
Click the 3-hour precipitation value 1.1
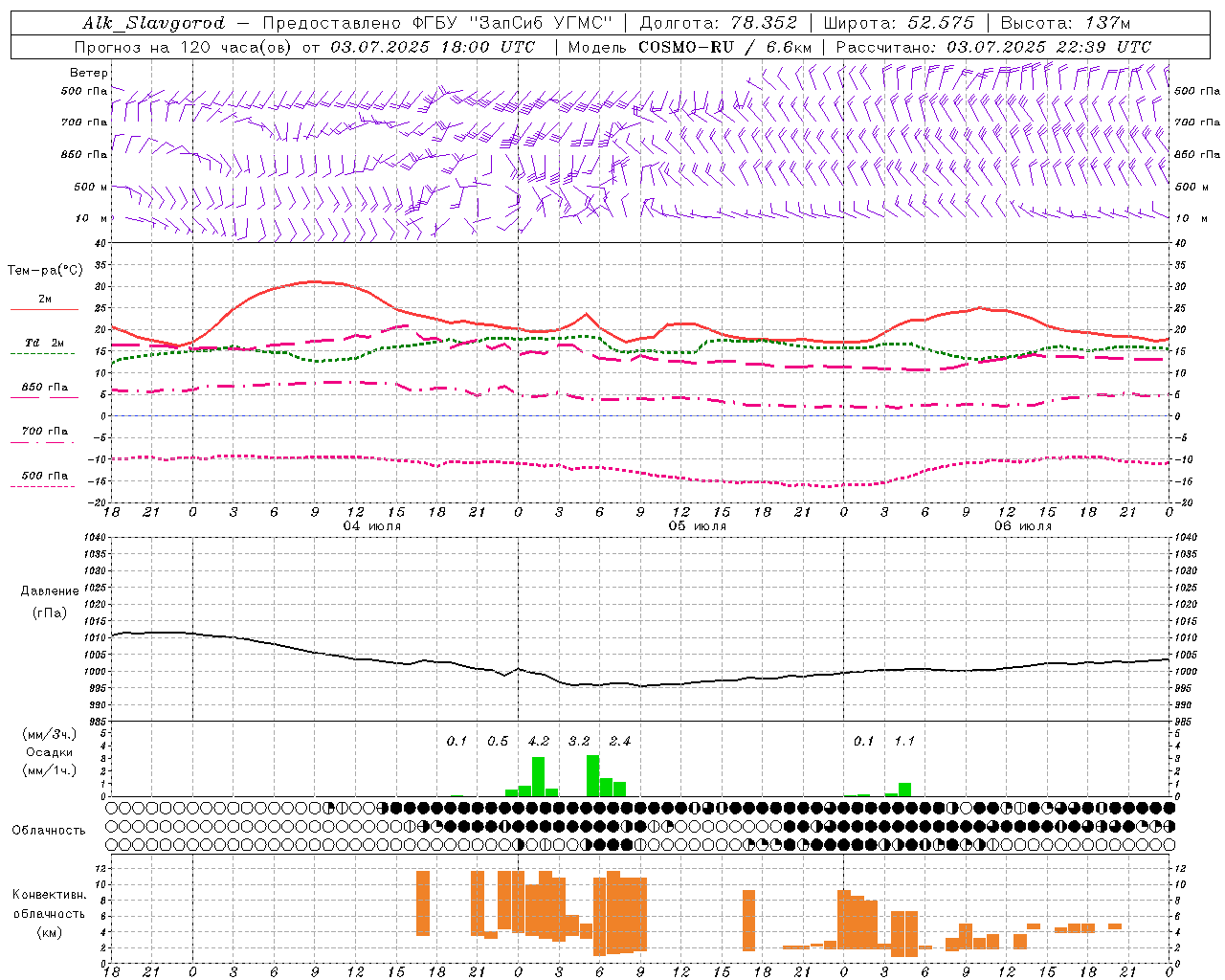904,741
